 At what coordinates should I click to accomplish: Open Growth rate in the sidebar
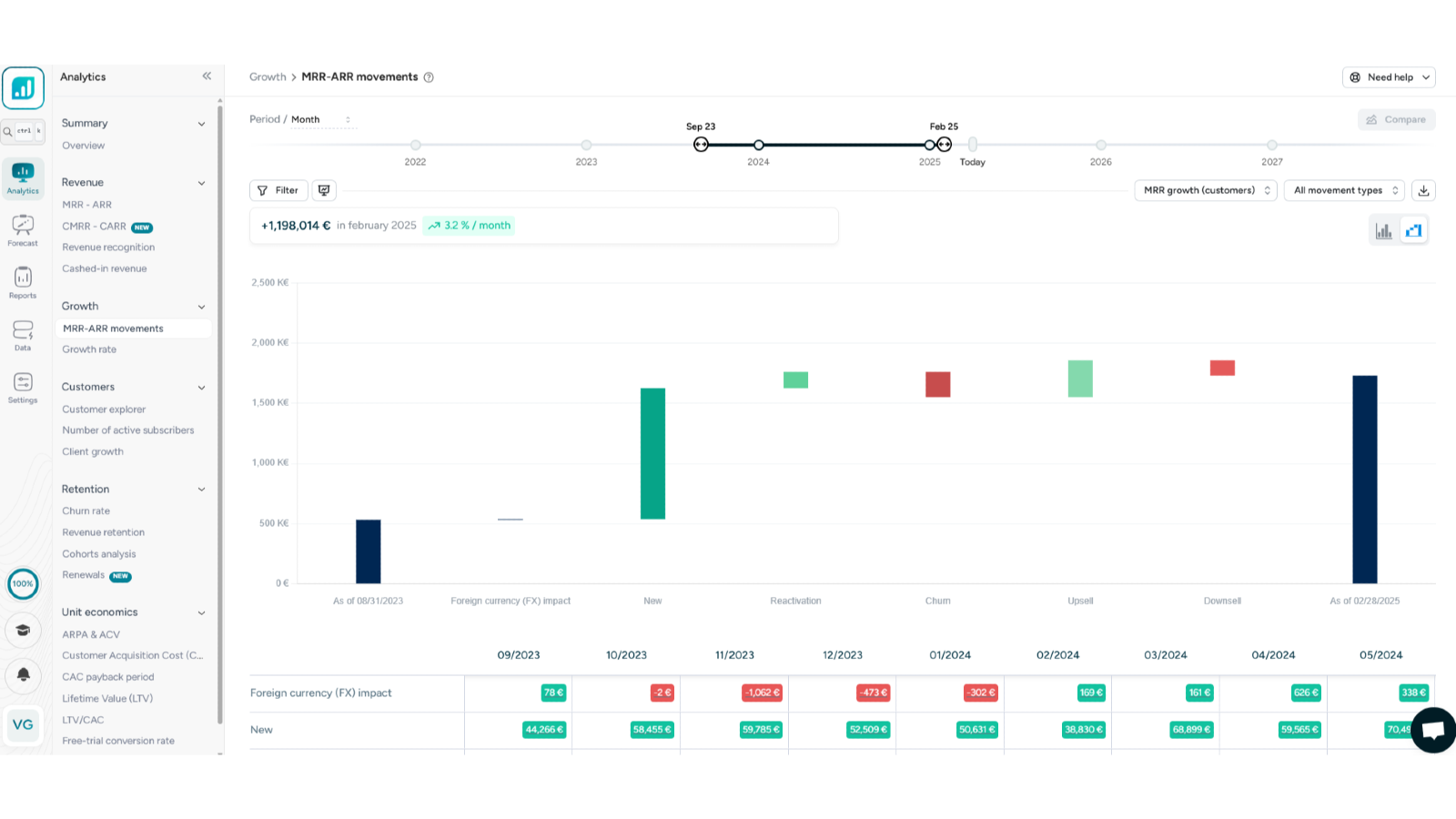pyautogui.click(x=89, y=349)
